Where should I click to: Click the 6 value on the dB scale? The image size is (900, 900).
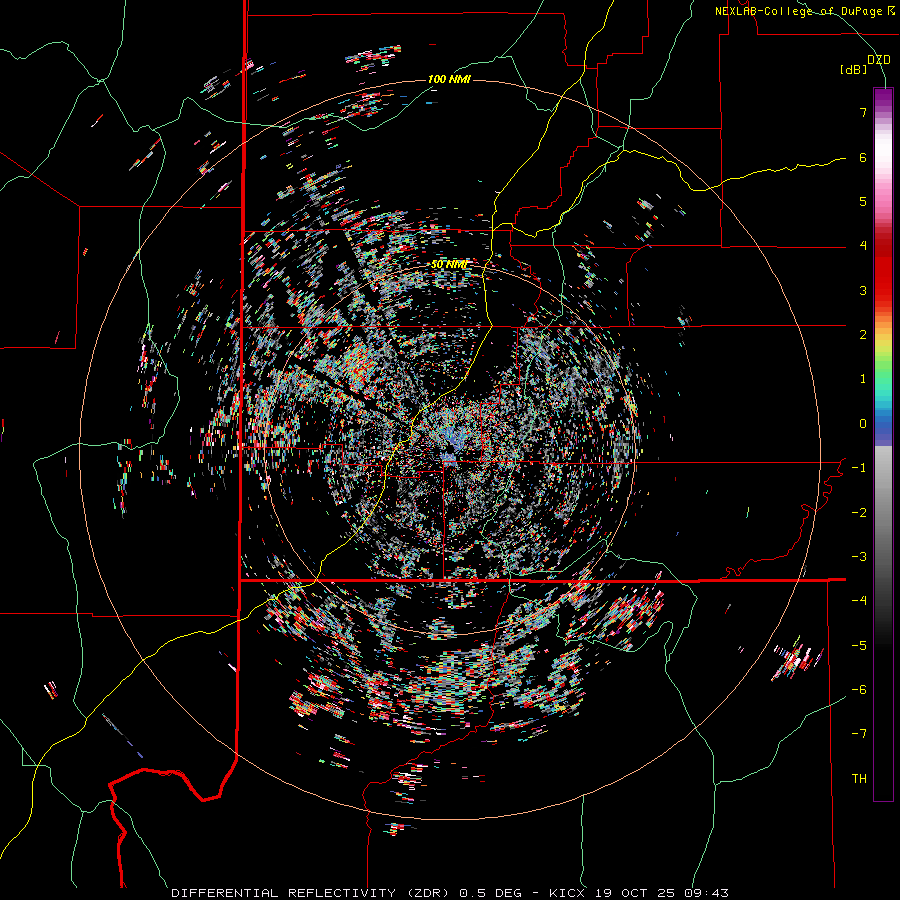coord(863,157)
